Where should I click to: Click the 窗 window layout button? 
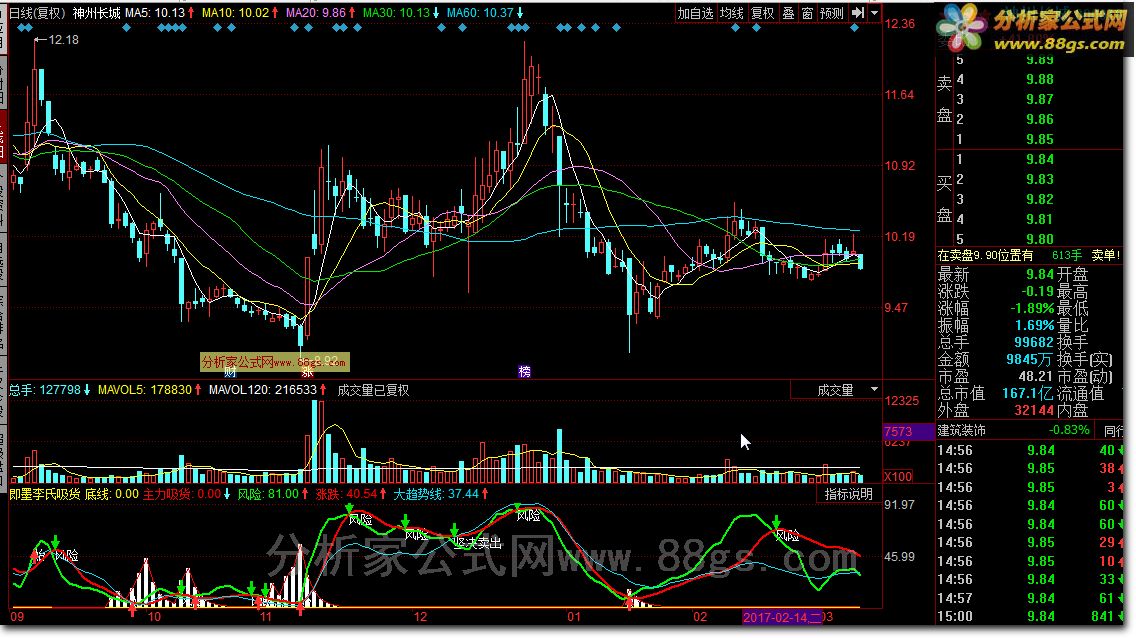(x=807, y=13)
